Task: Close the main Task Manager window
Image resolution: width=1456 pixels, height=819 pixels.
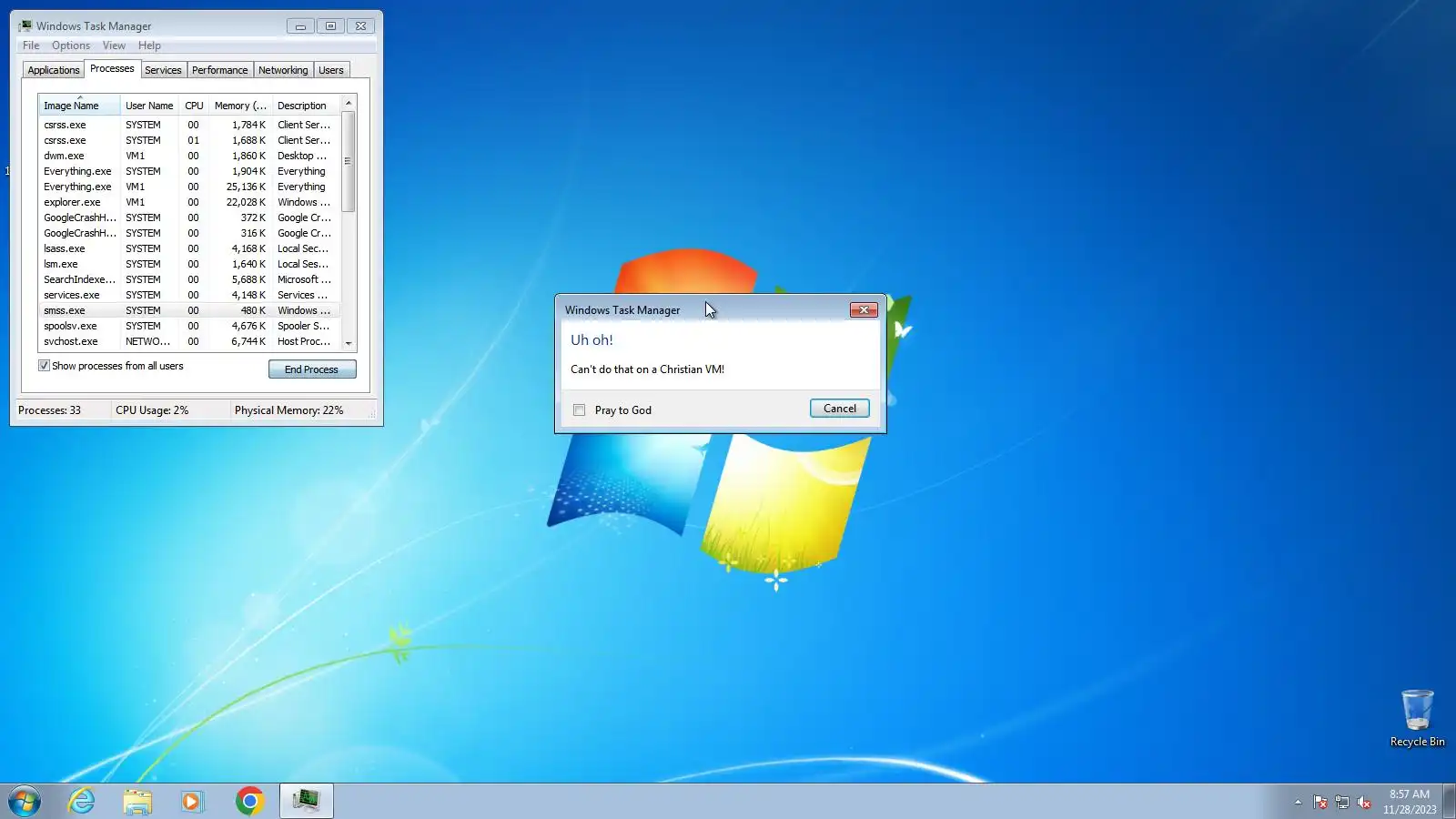Action: (360, 26)
